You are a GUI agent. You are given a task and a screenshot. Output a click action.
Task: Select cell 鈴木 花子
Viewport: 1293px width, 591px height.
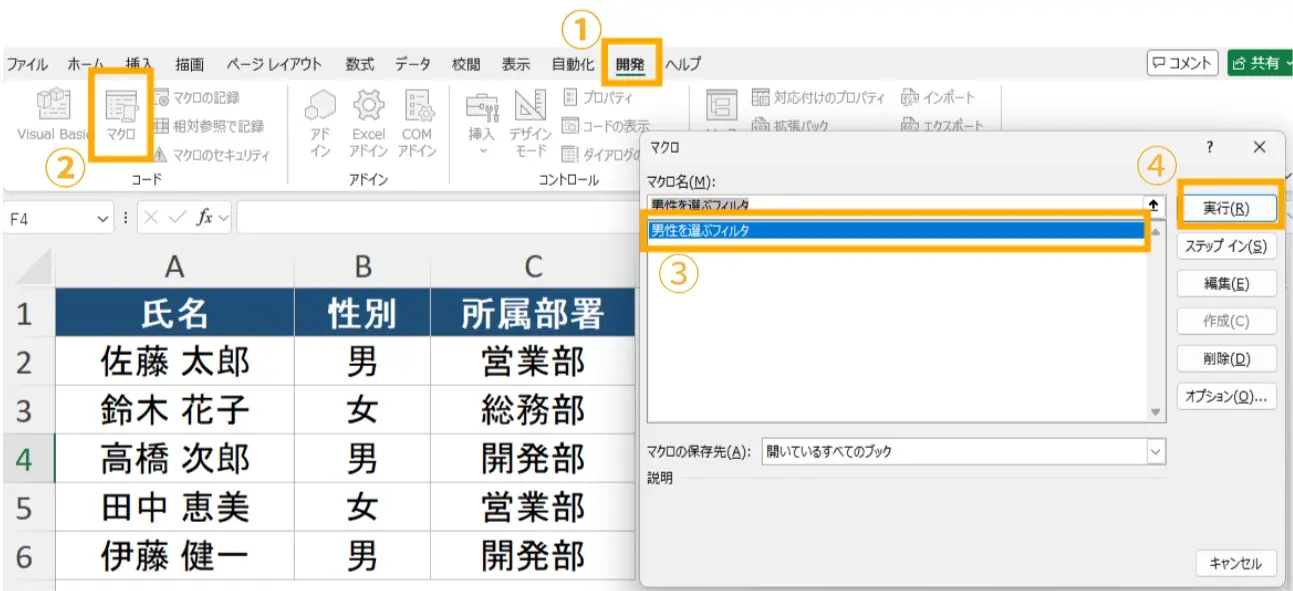174,411
